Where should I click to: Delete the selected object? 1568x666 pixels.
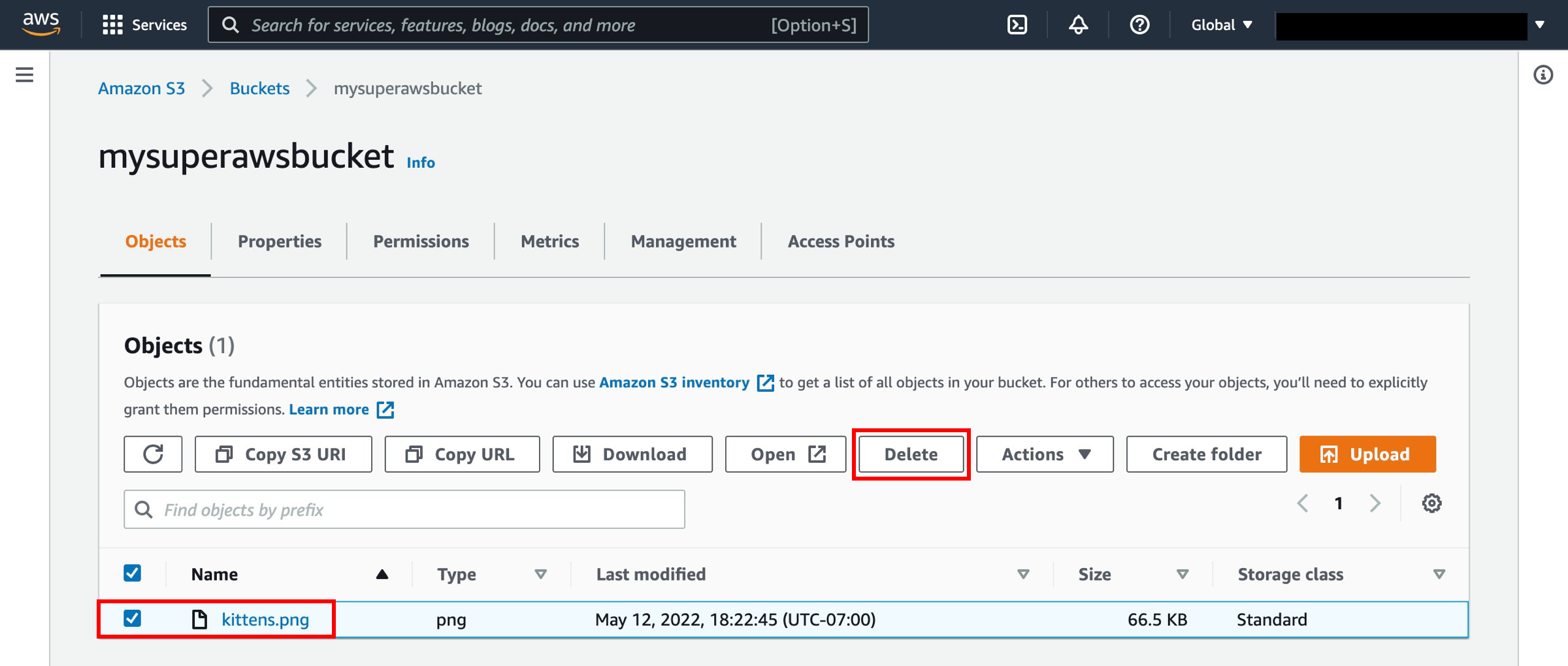click(x=911, y=454)
